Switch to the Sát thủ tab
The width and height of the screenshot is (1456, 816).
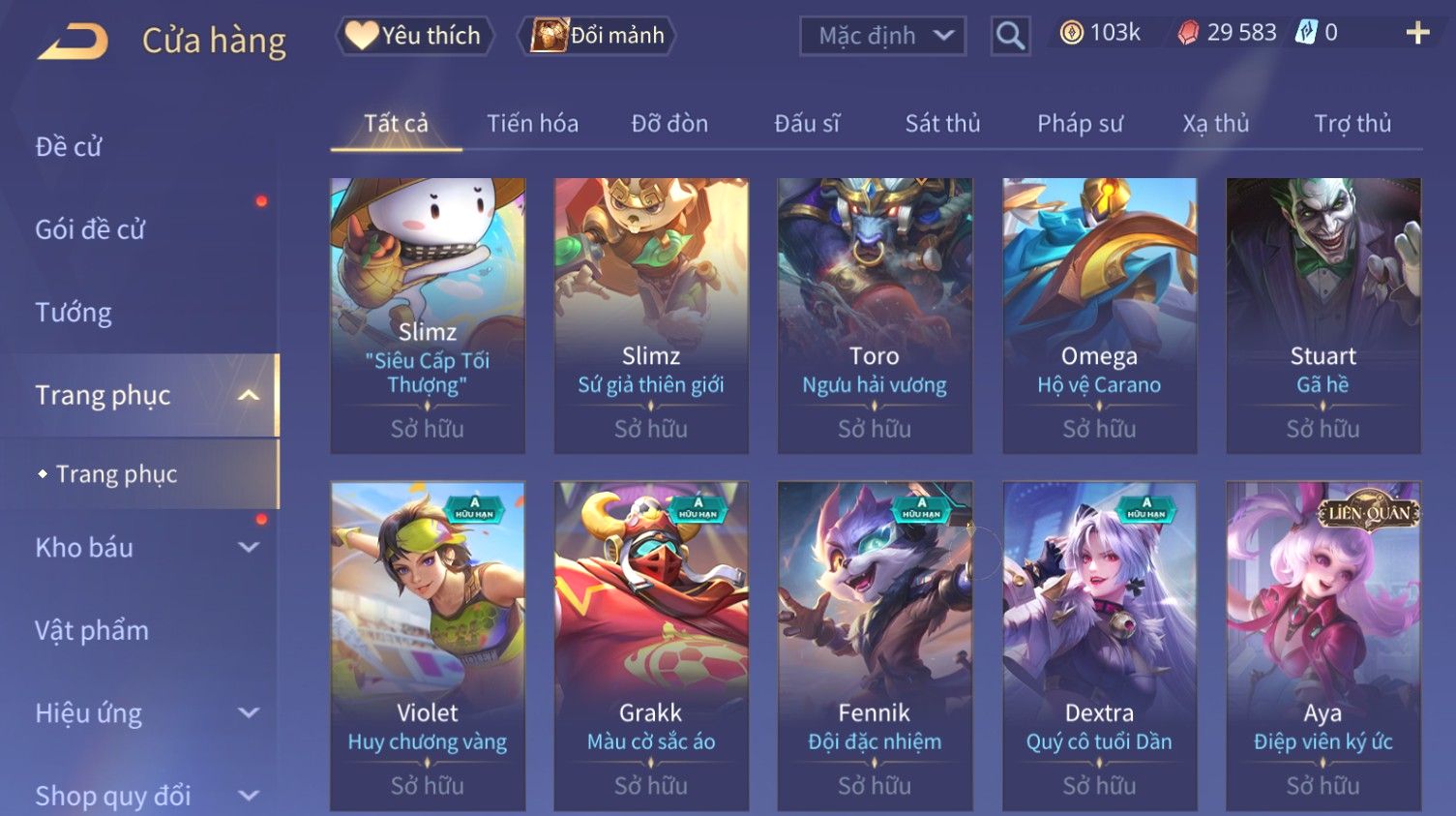[942, 124]
